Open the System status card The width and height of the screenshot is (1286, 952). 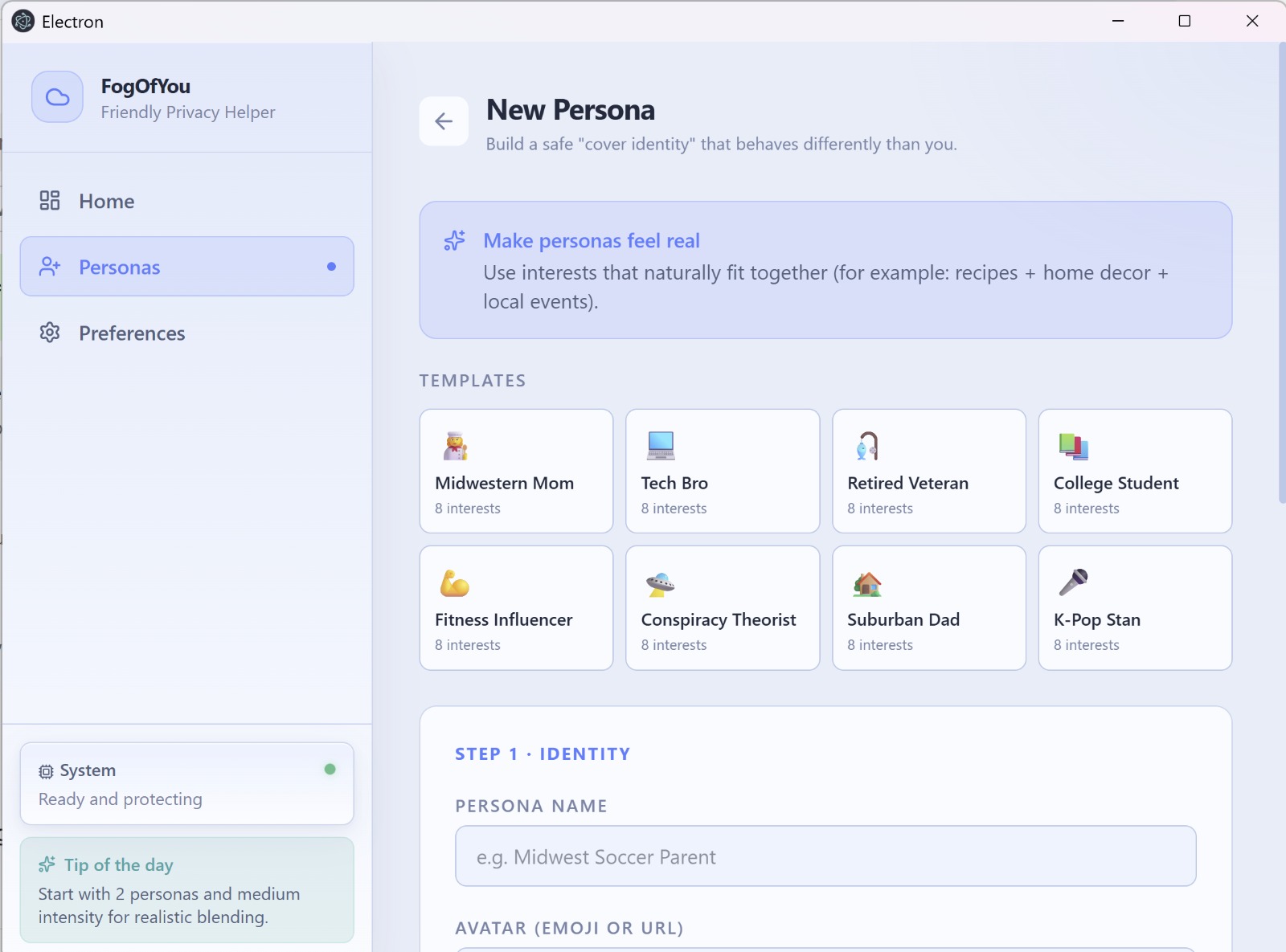coord(186,783)
